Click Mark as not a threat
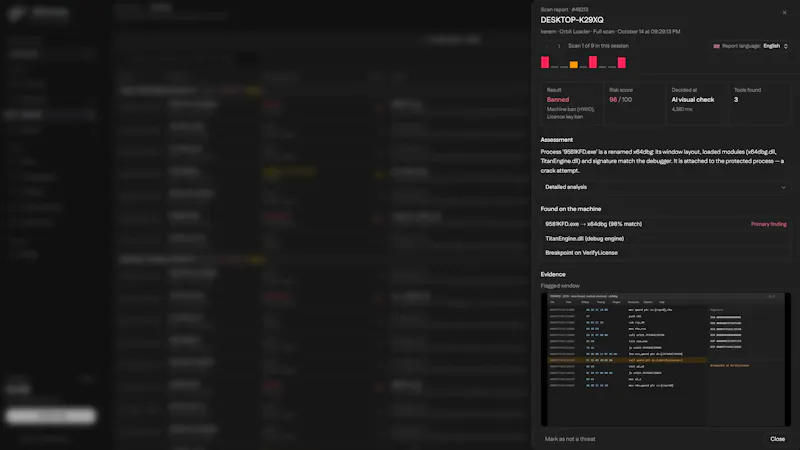800x450 pixels. (x=570, y=439)
